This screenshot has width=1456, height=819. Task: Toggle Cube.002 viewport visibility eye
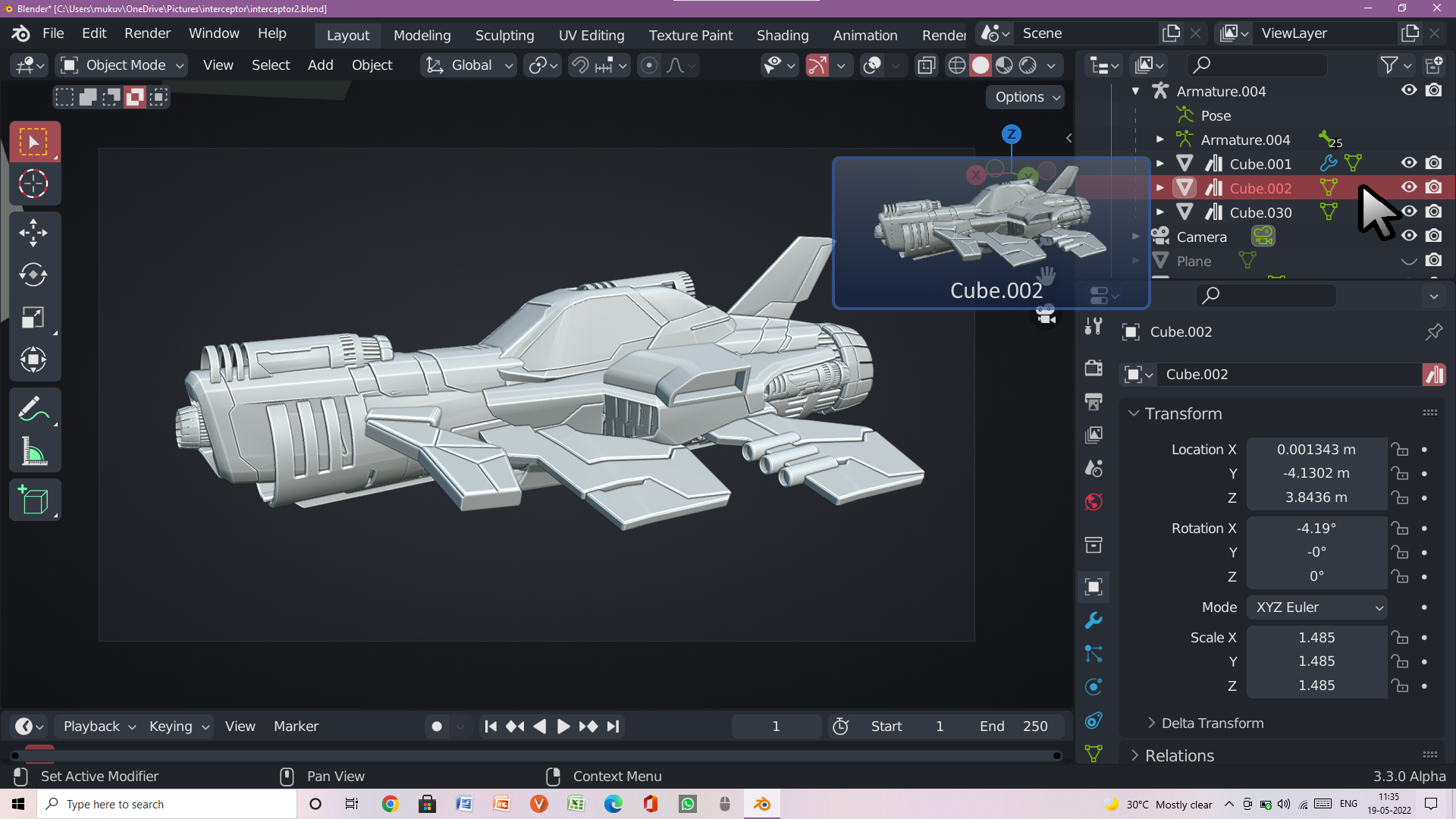coord(1409,187)
